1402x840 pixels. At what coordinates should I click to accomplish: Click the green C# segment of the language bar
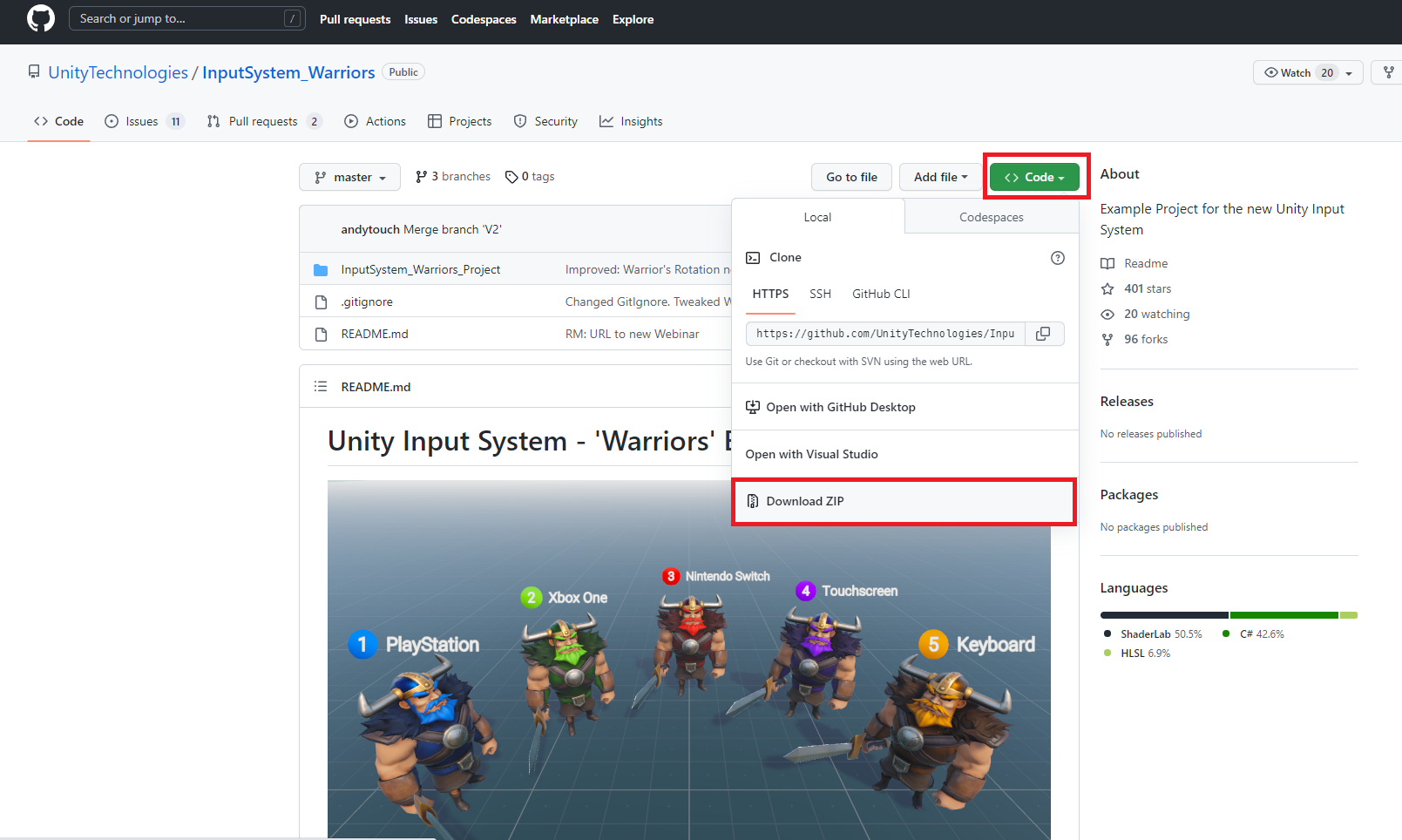click(1284, 615)
